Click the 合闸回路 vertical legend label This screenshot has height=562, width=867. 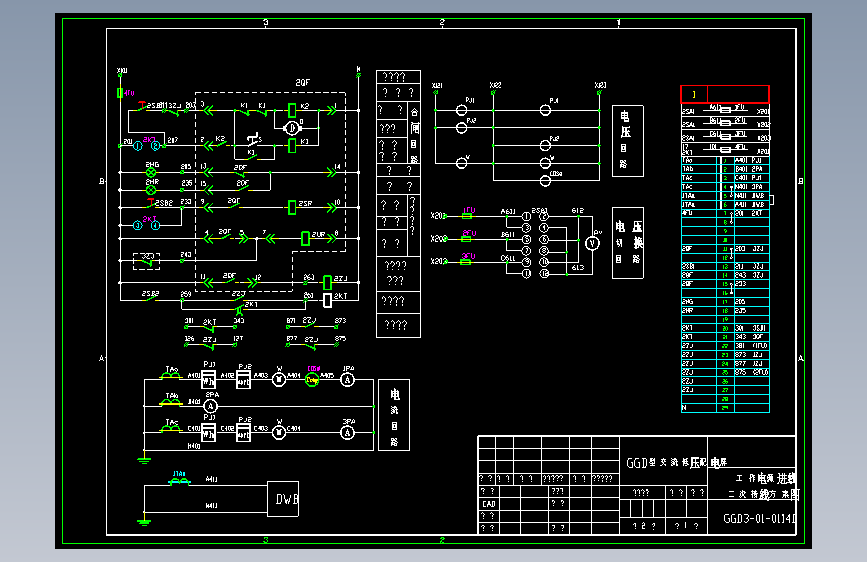coord(414,136)
